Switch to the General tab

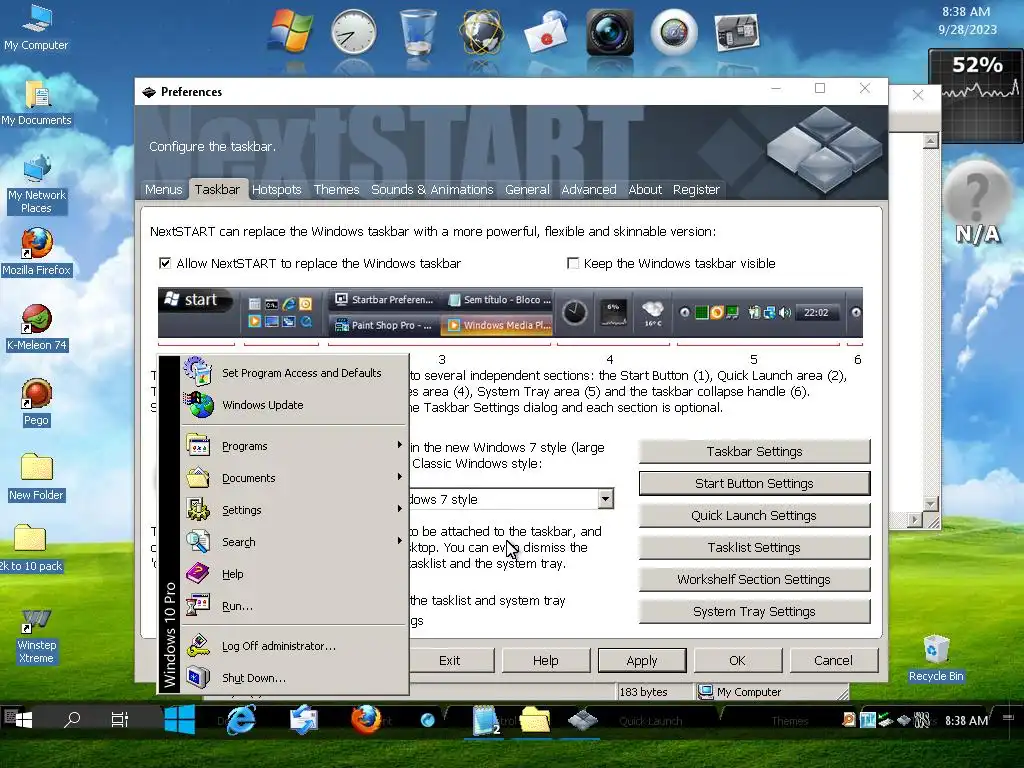(x=527, y=189)
